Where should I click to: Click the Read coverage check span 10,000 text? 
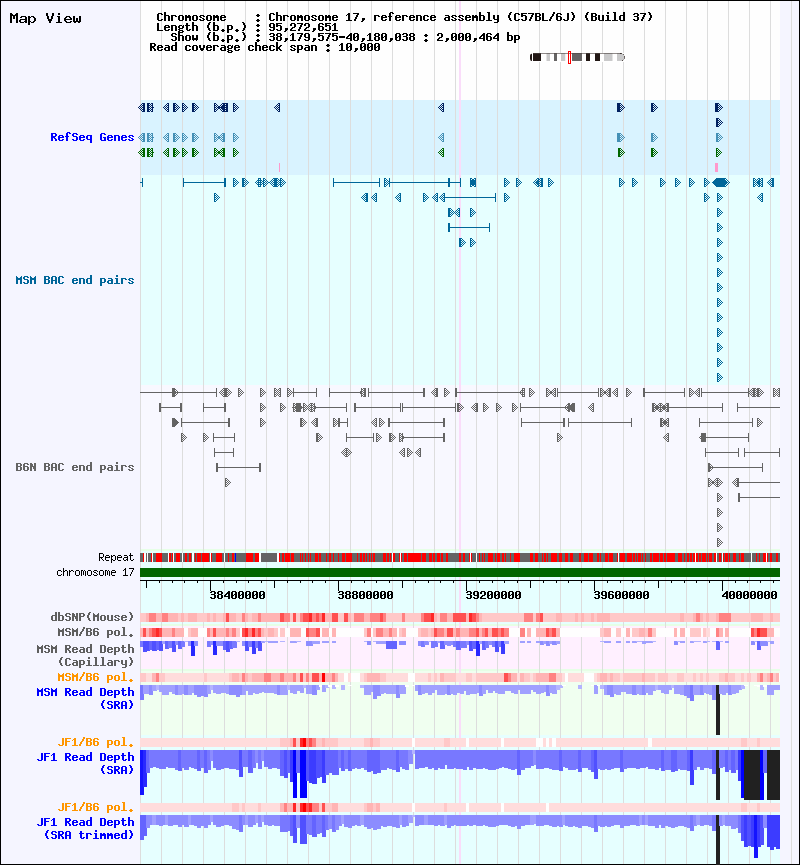(x=265, y=47)
